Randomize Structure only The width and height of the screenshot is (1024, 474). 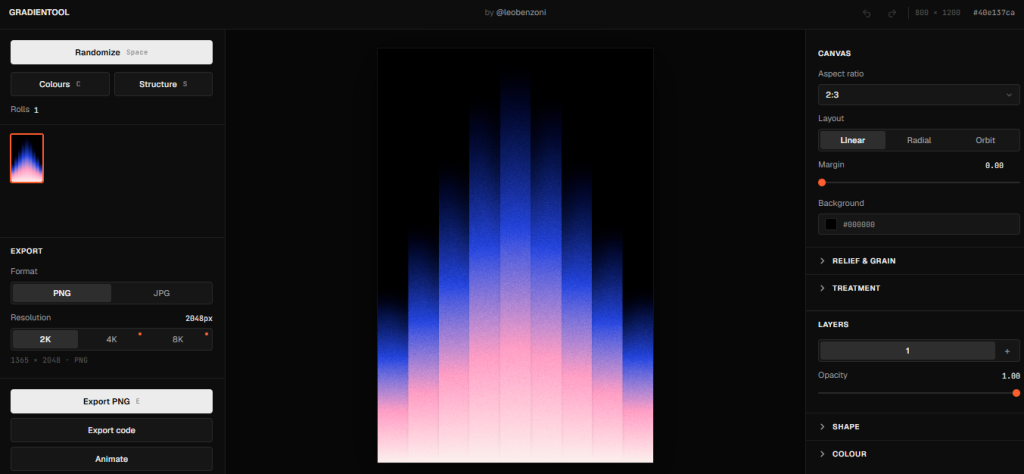coord(163,84)
